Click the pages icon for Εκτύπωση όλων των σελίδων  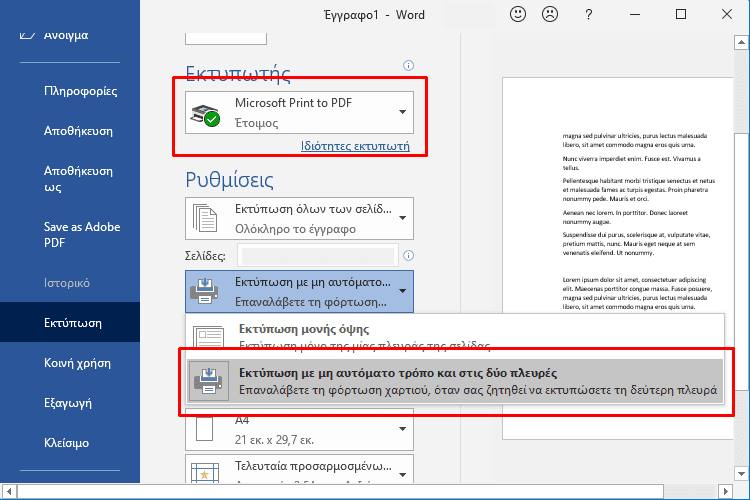coord(205,218)
